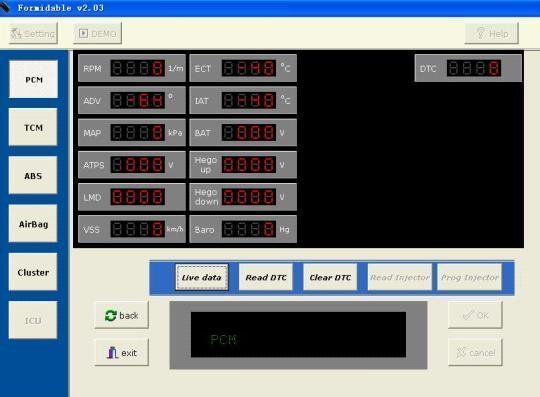The image size is (540, 397).
Task: Click the Hego down voltage readout
Action: click(249, 197)
